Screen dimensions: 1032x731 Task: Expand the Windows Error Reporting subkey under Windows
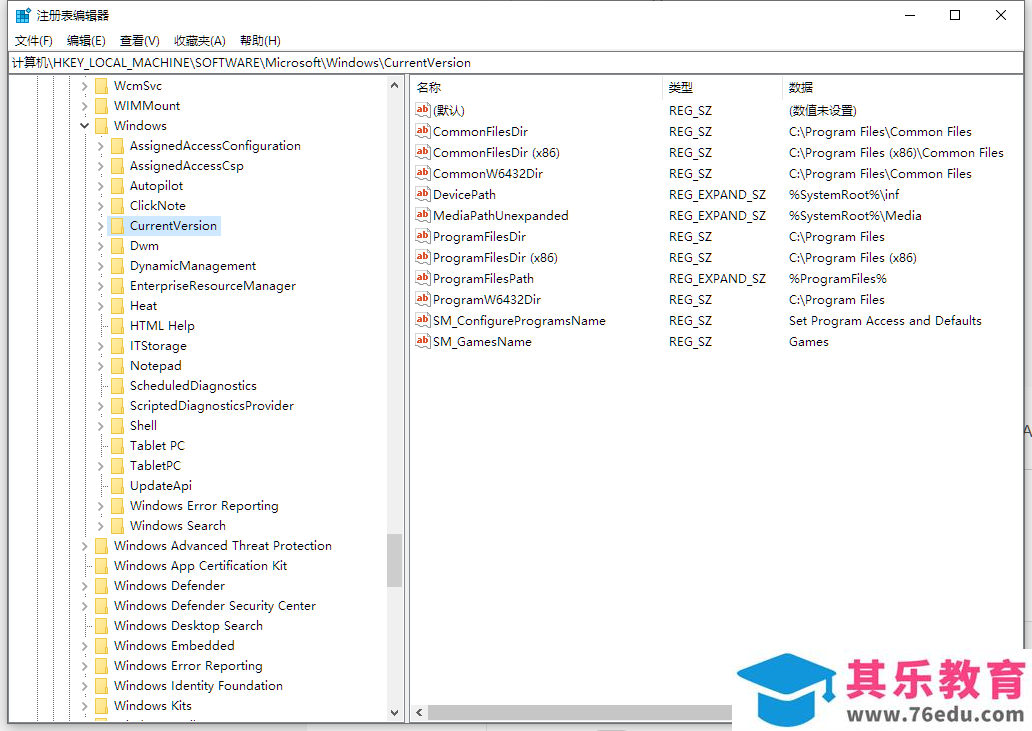pos(100,506)
